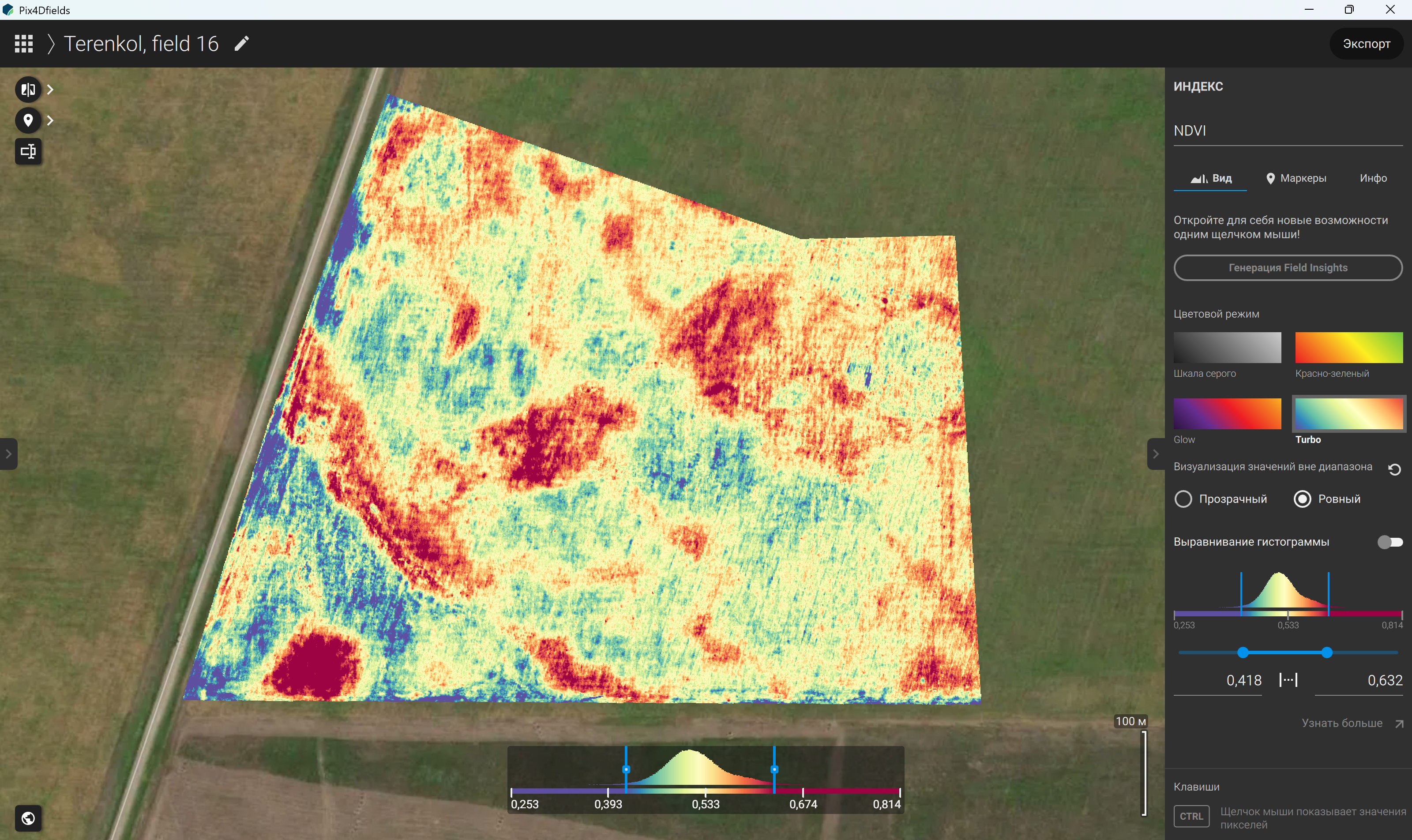Viewport: 1412px width, 840px height.
Task: Click the Pix4Dfields title bar icon
Action: [x=8, y=10]
